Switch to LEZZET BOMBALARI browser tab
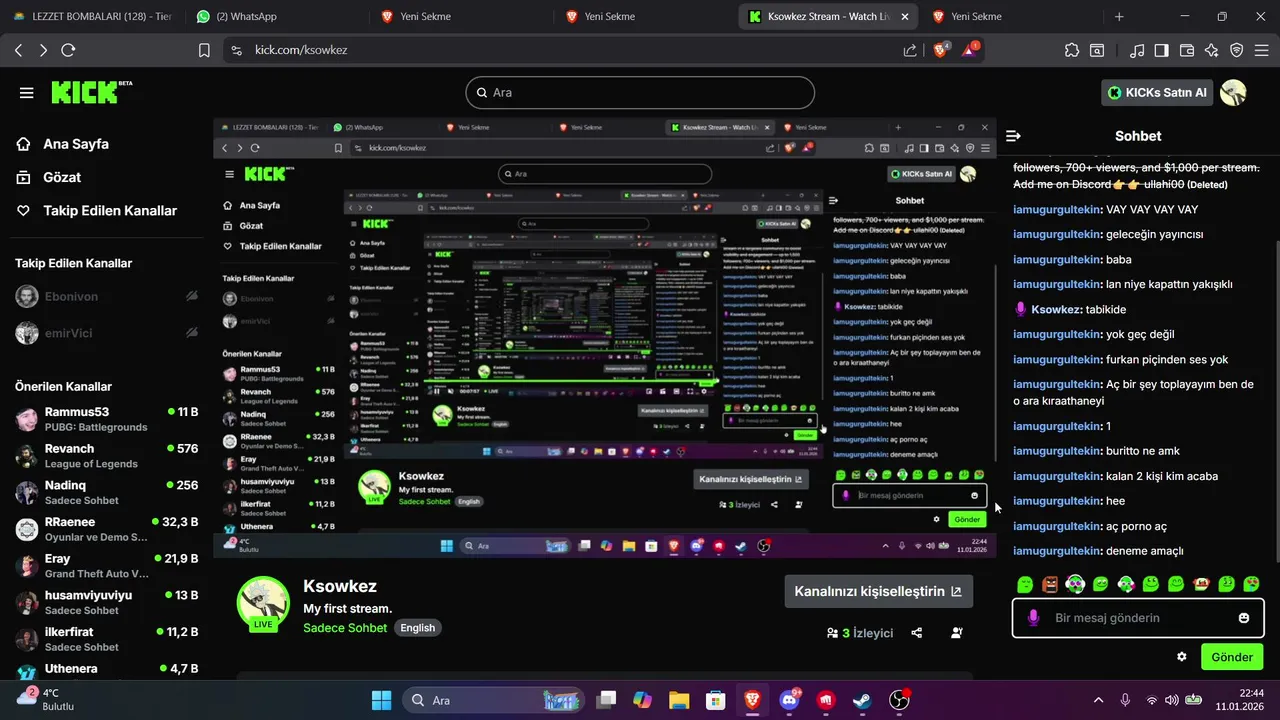Image resolution: width=1280 pixels, height=720 pixels. (x=93, y=17)
